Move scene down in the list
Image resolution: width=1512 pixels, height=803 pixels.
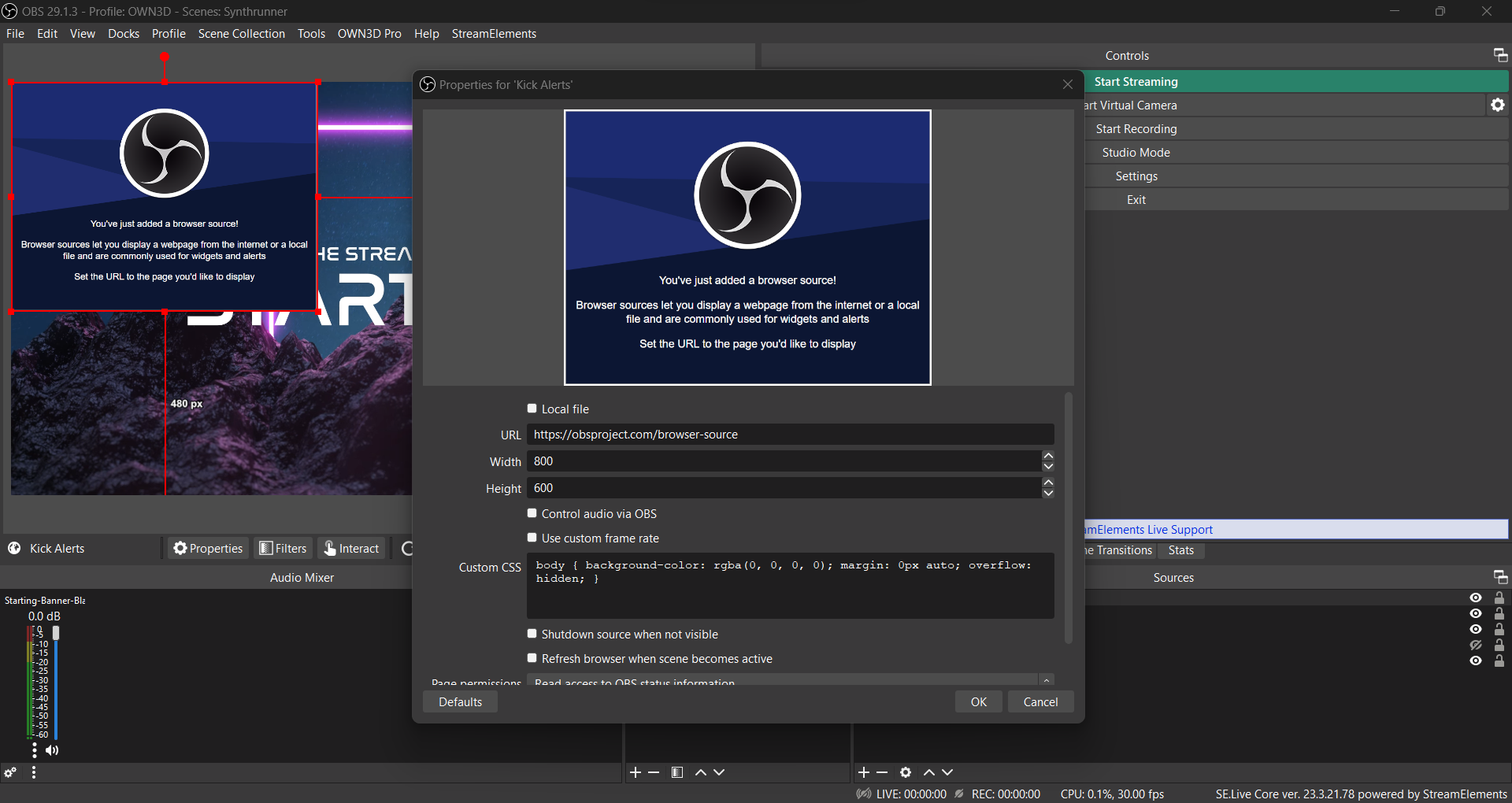719,772
